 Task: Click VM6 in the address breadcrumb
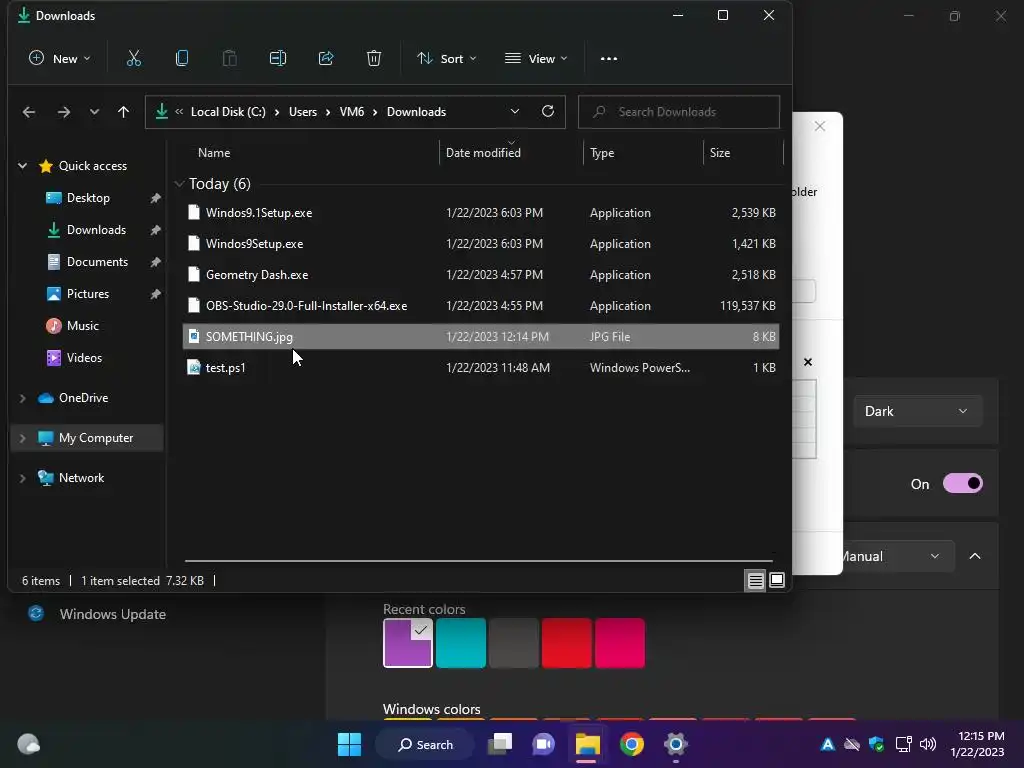point(351,112)
